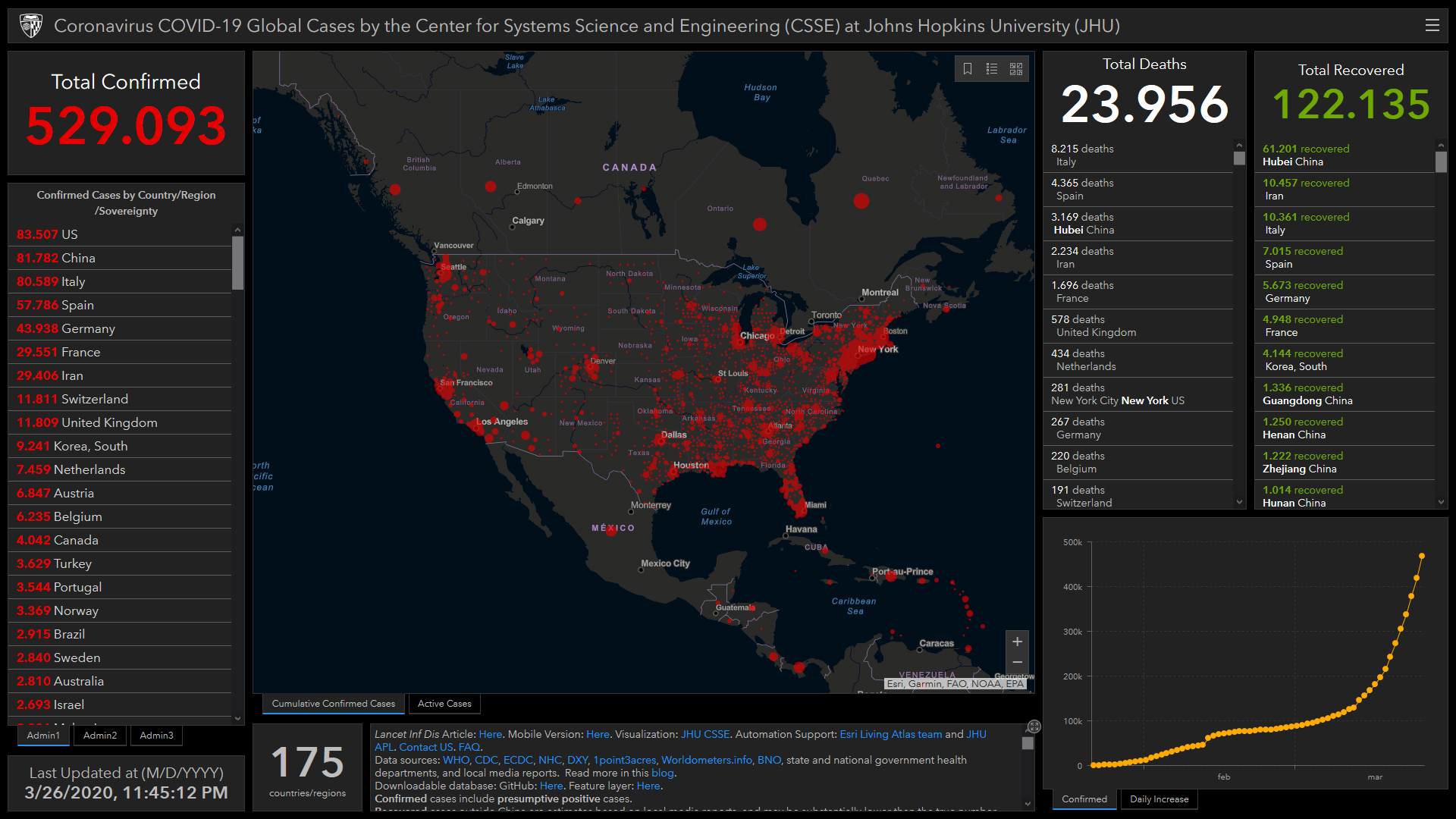Click 220 deaths Belgium entry
The width and height of the screenshot is (1456, 819).
(1139, 463)
